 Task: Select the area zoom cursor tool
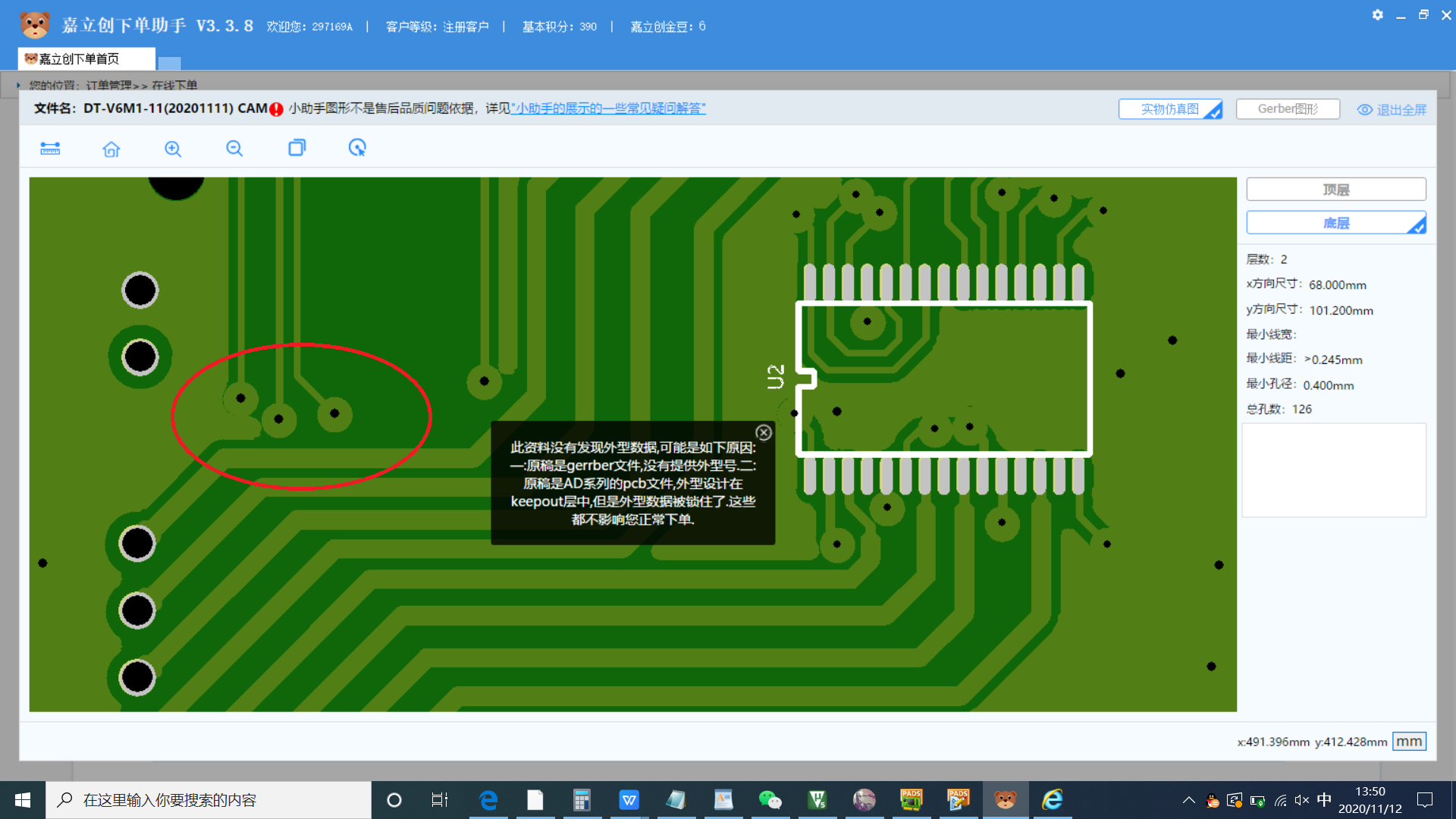357,148
